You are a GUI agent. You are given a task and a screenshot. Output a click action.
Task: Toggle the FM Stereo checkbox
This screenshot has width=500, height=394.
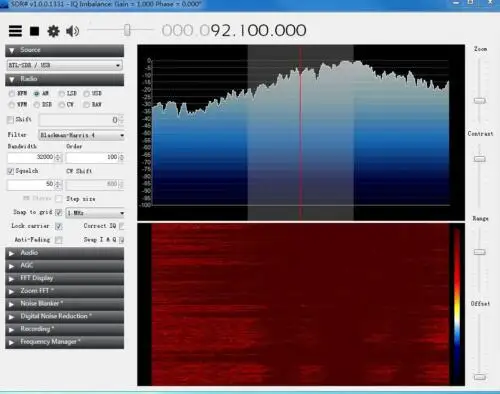click(x=59, y=199)
